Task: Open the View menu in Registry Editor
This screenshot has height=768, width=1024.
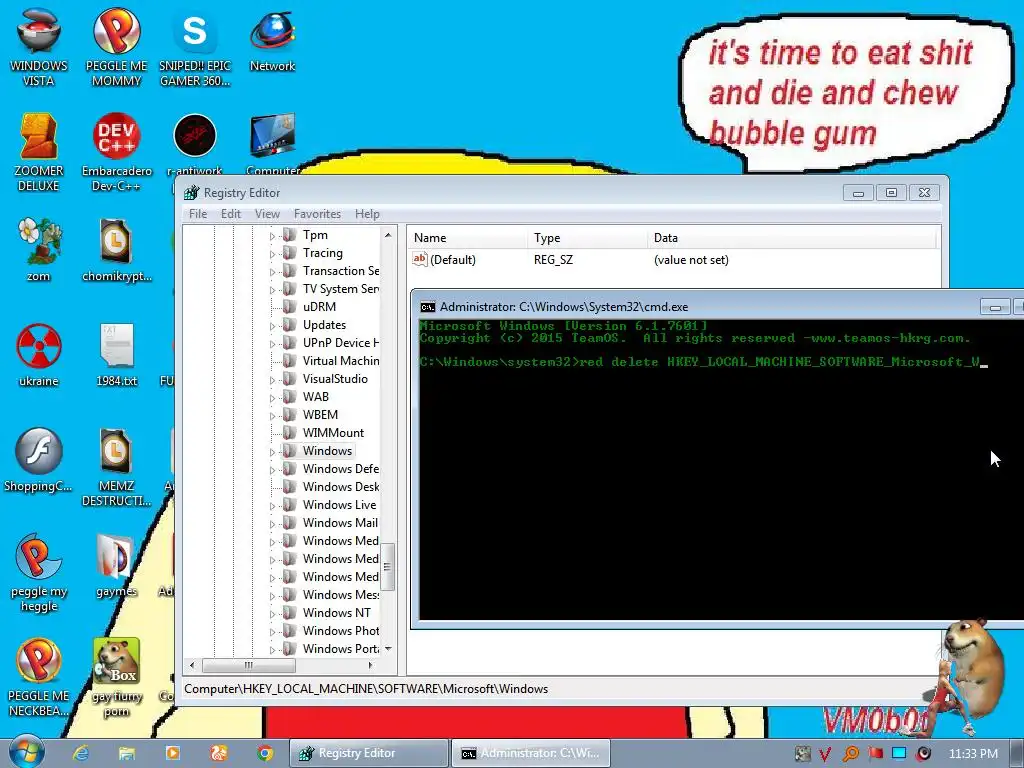Action: (267, 214)
